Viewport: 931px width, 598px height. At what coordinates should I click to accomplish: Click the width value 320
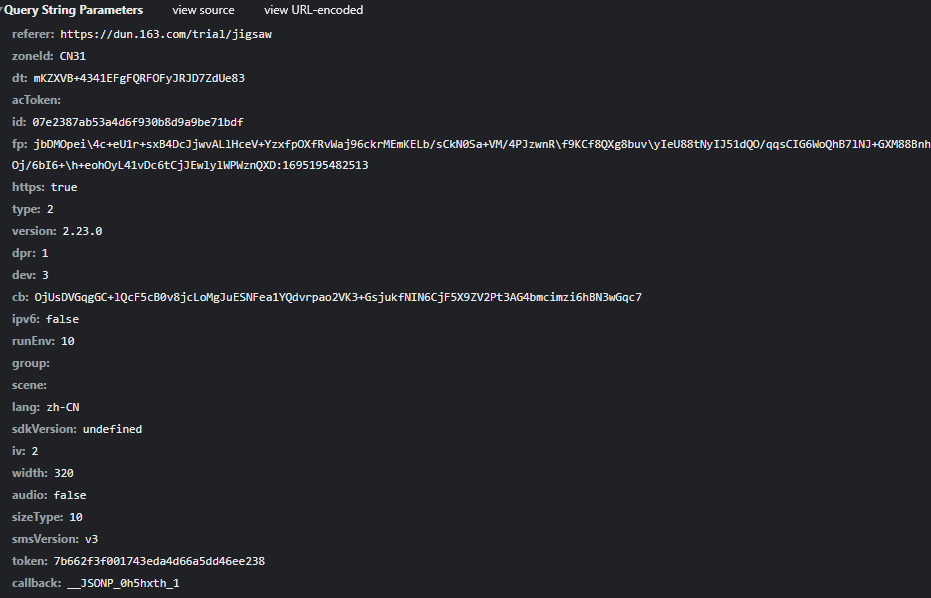click(64, 473)
